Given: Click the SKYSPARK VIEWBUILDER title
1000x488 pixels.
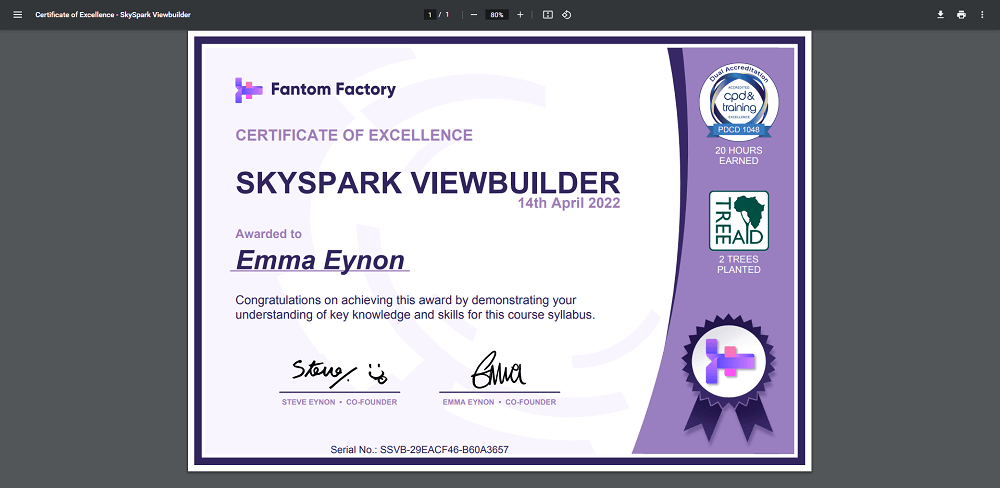Looking at the screenshot, I should coord(427,183).
